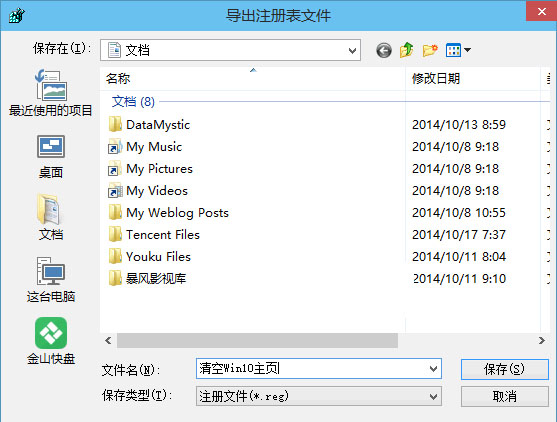The width and height of the screenshot is (557, 422).
Task: Select the Tencent Files folder
Action: coord(163,235)
